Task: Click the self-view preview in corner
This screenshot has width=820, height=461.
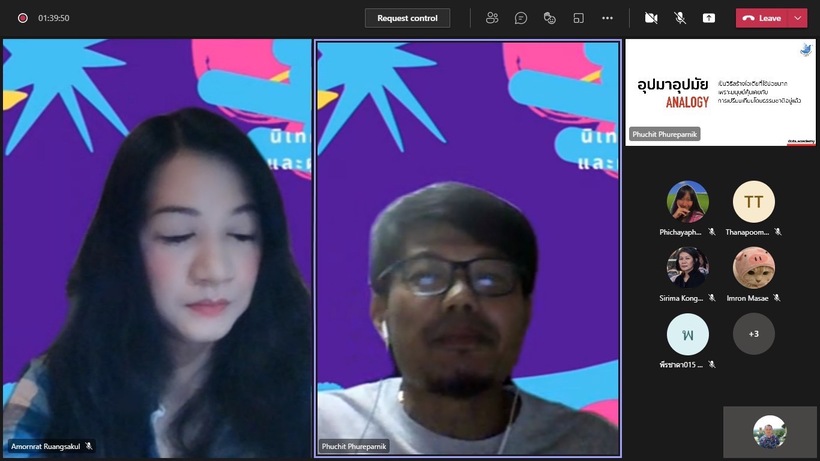Action: 769,431
